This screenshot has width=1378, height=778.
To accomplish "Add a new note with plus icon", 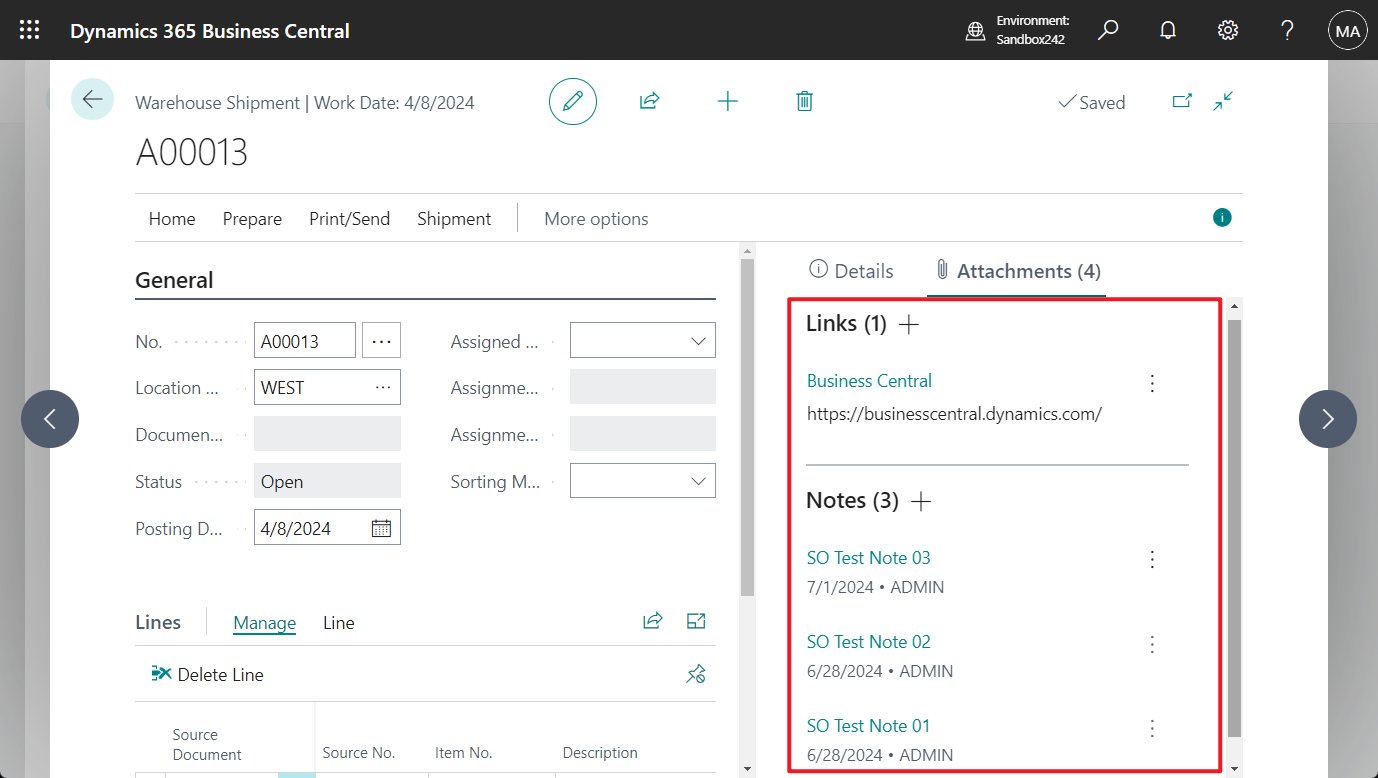I will pos(921,501).
